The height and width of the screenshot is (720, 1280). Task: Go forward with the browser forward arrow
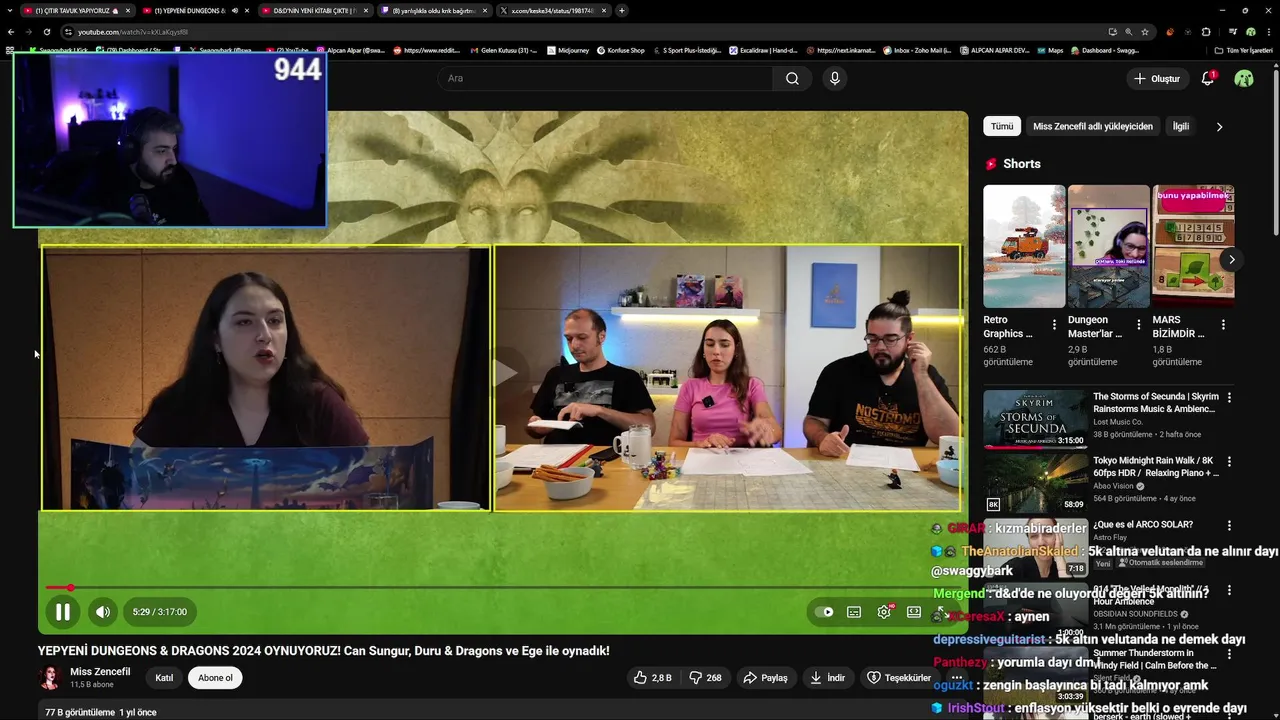(x=28, y=32)
